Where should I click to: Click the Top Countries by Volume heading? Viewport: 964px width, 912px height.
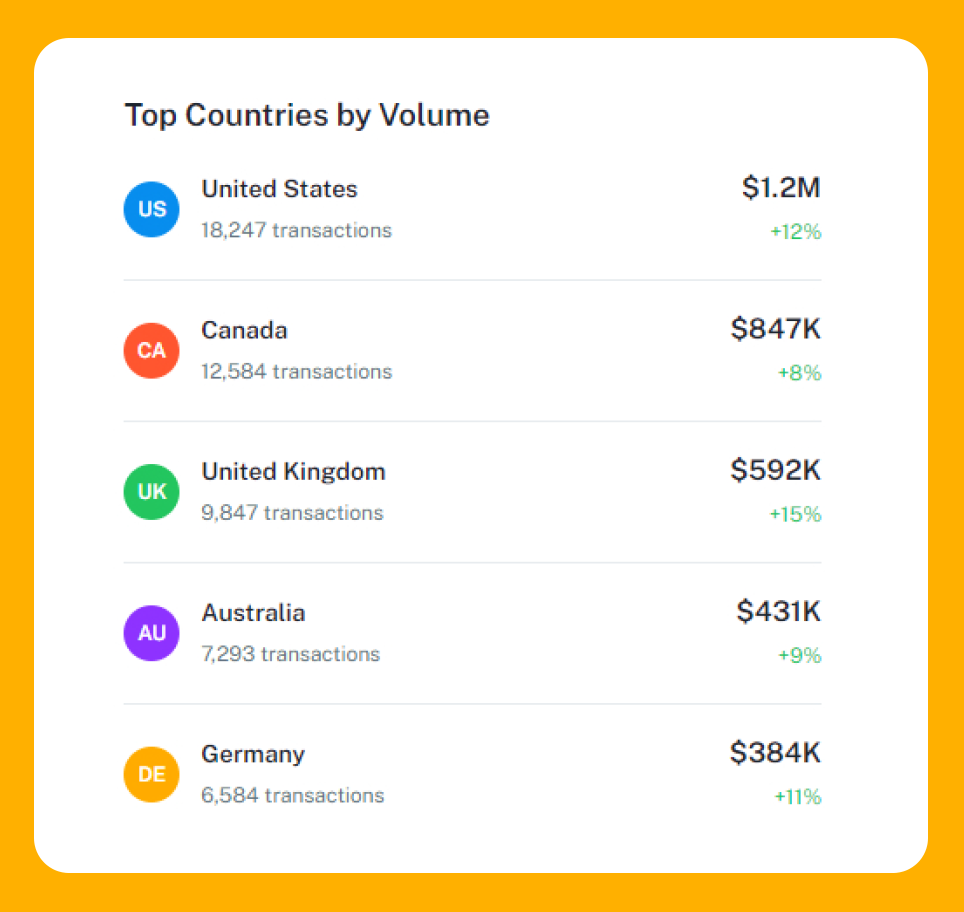[307, 115]
